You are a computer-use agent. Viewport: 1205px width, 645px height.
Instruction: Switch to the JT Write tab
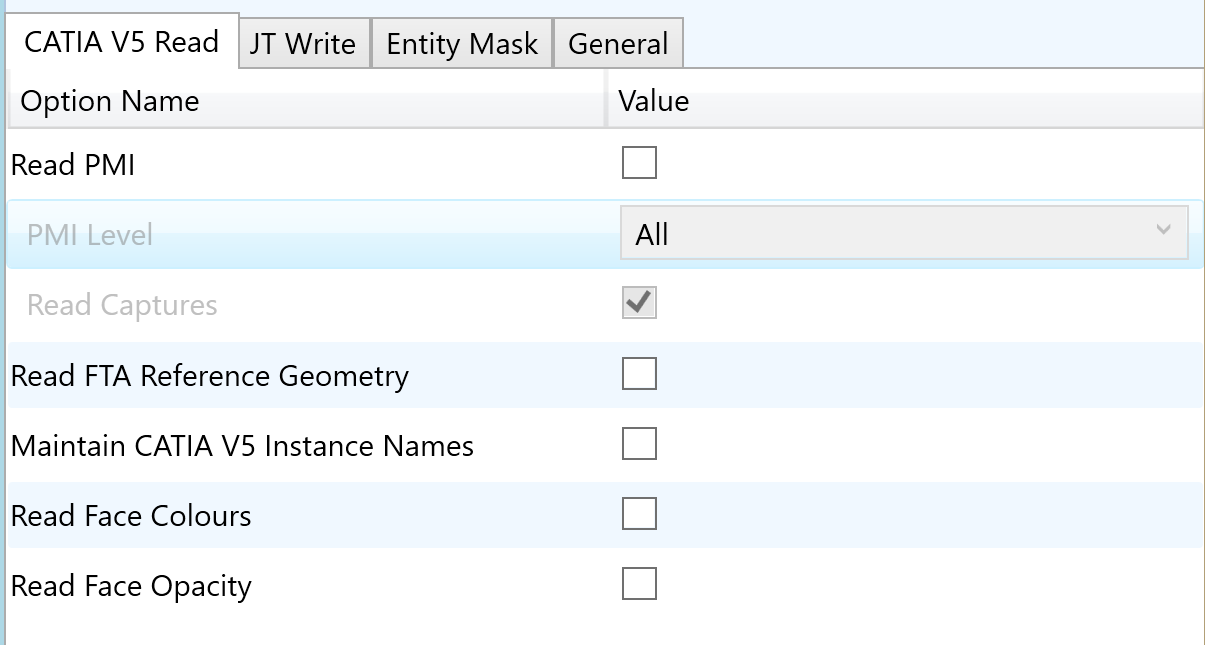point(305,44)
